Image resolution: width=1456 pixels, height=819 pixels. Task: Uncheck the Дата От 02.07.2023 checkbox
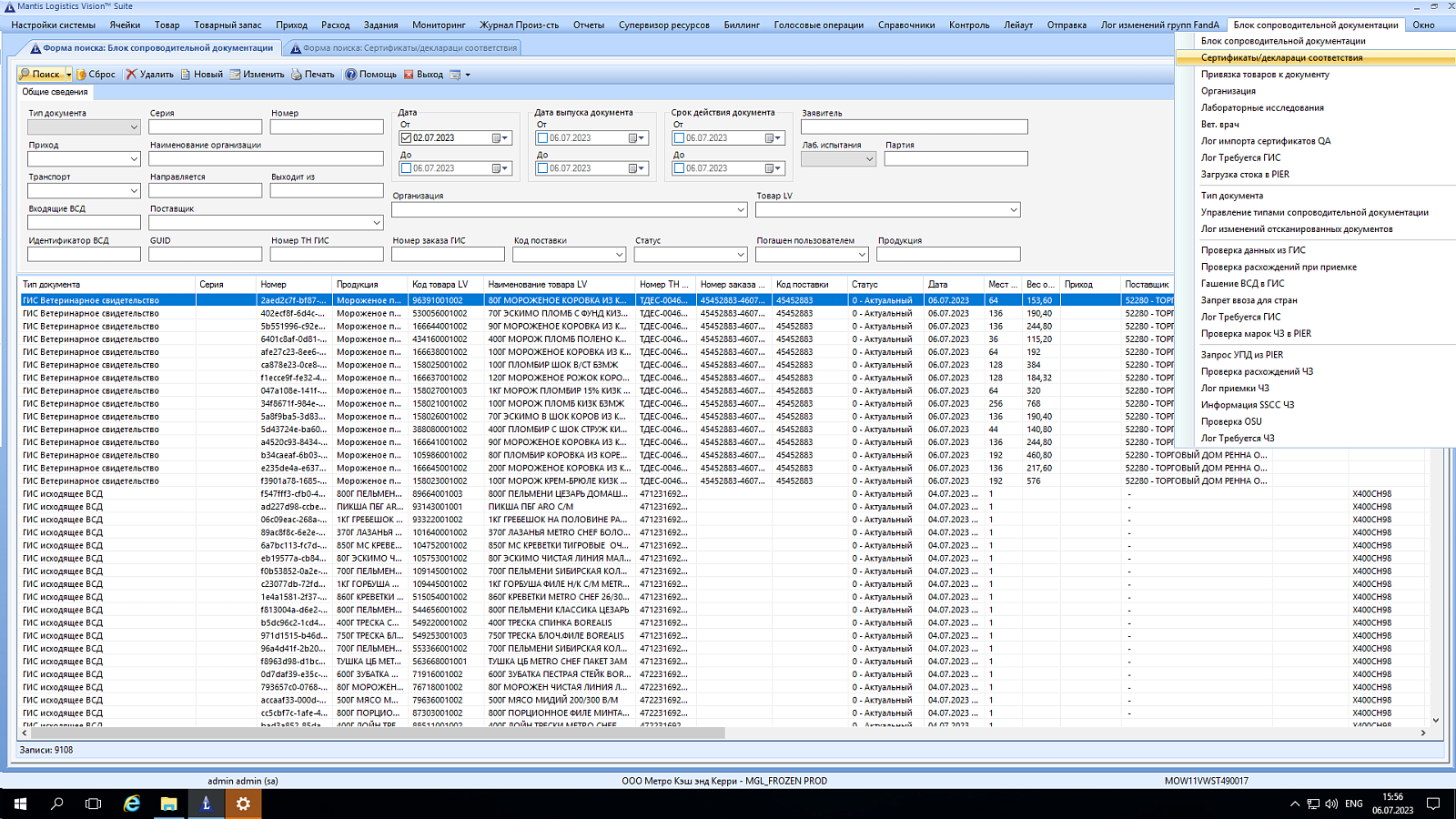click(x=406, y=138)
